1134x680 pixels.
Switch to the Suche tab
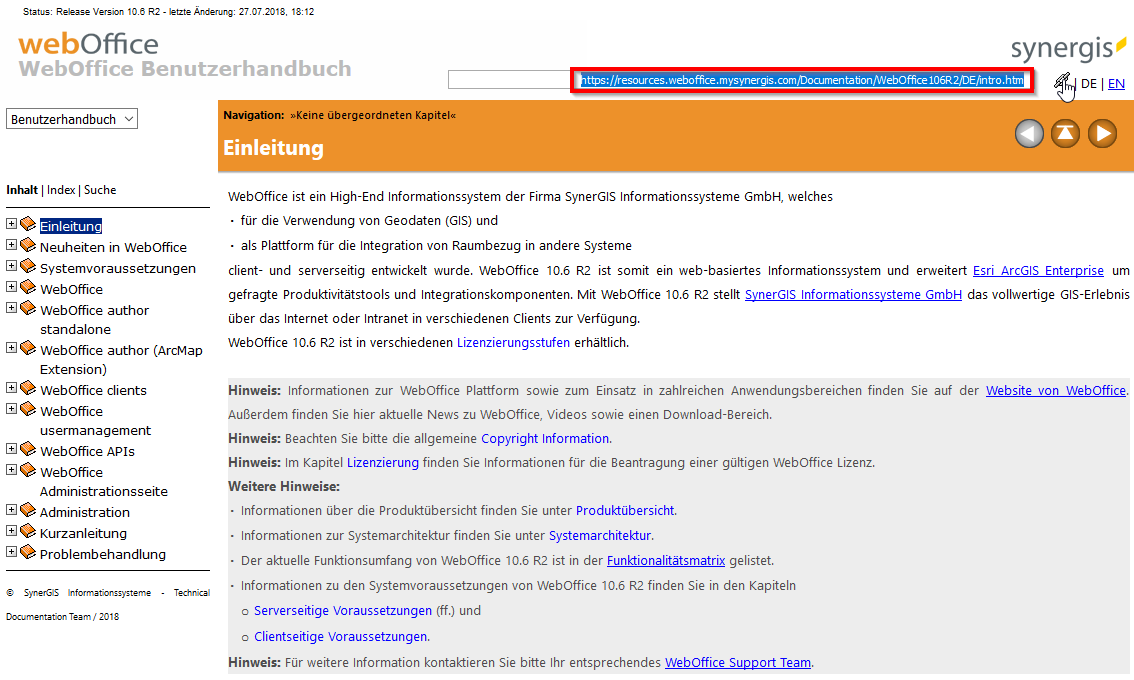pos(100,190)
